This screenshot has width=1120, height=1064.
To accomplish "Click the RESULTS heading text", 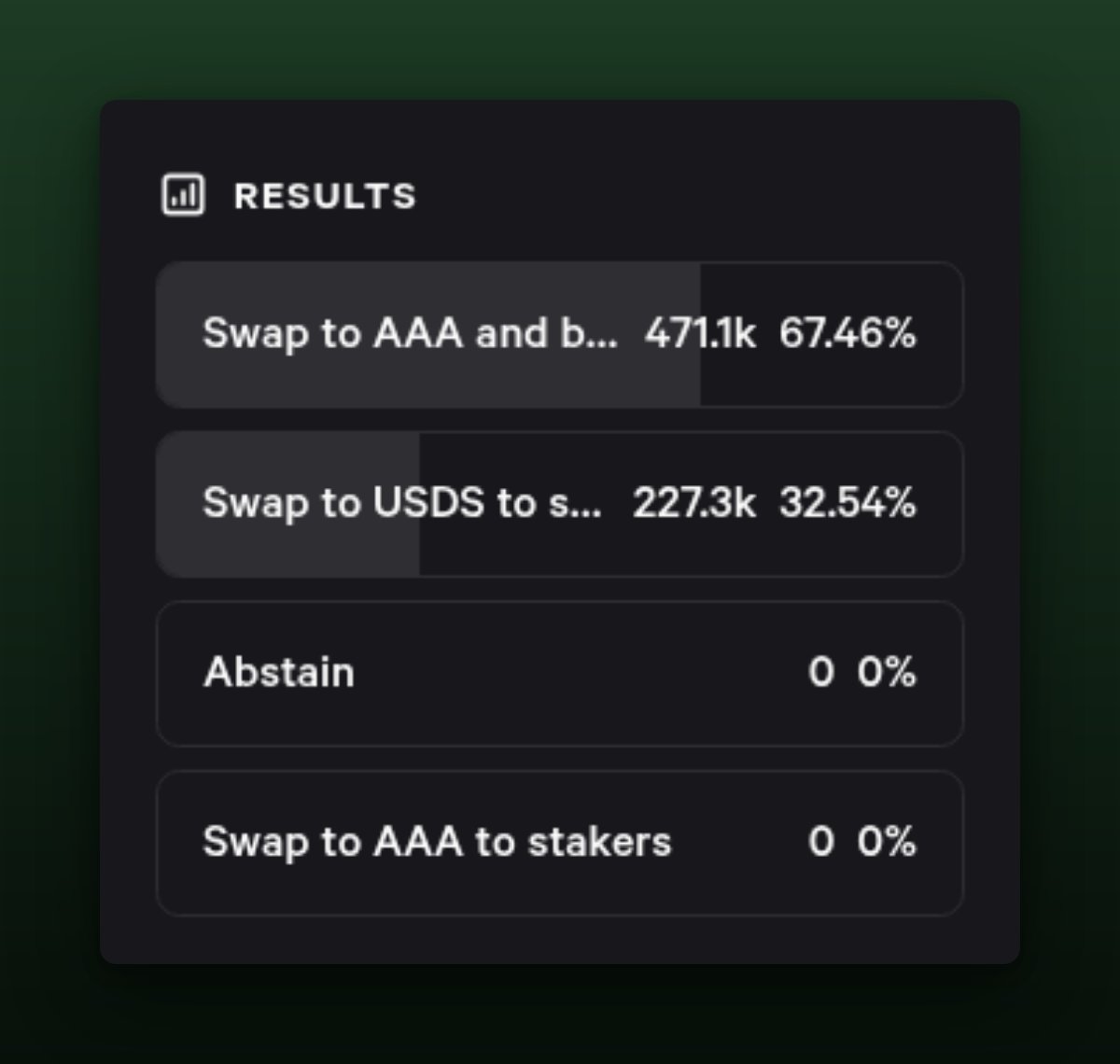I will pos(325,196).
